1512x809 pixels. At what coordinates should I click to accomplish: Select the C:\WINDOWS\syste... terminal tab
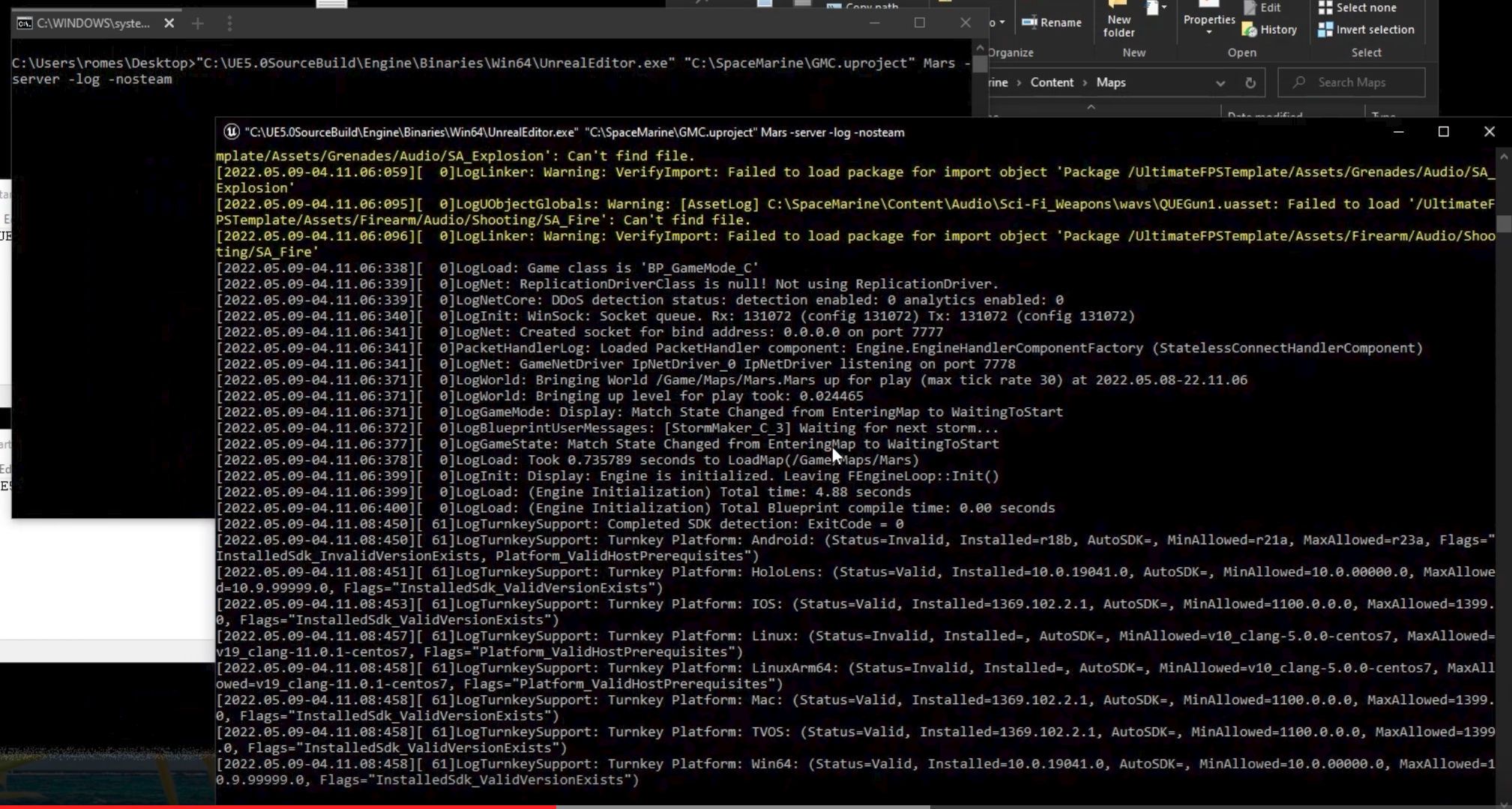(94, 23)
